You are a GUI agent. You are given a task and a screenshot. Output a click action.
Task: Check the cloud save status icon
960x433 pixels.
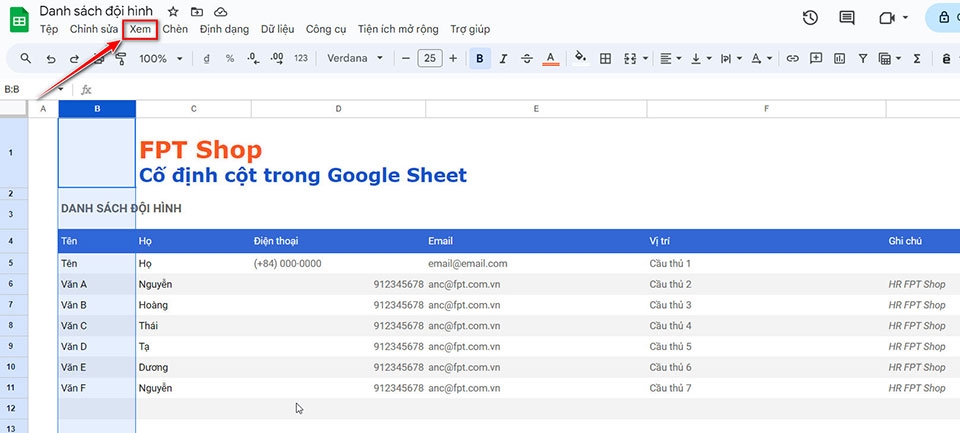221,12
